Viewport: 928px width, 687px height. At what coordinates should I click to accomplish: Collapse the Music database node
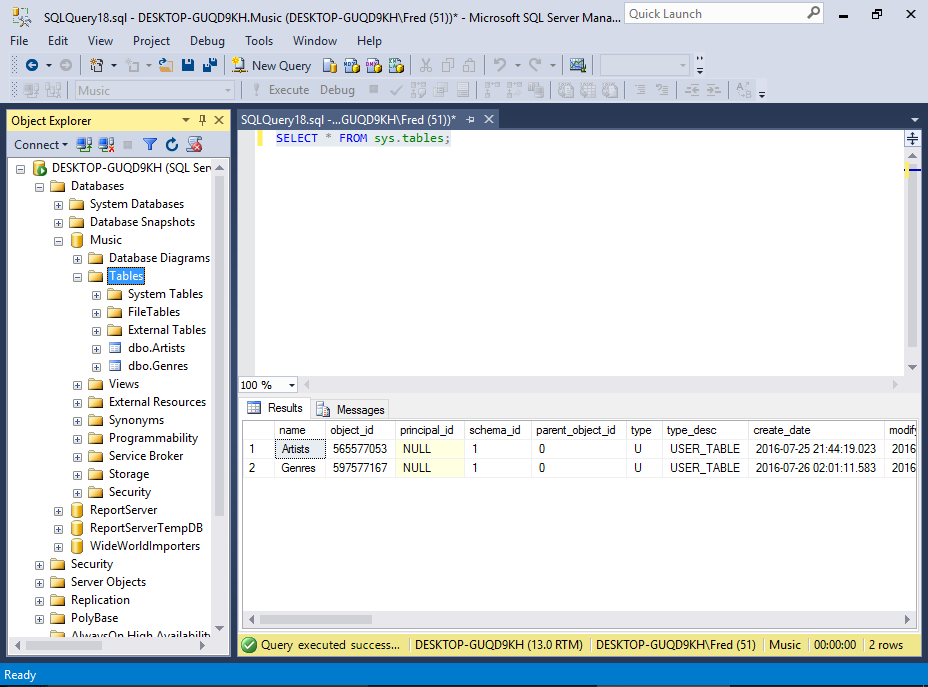[x=59, y=240]
